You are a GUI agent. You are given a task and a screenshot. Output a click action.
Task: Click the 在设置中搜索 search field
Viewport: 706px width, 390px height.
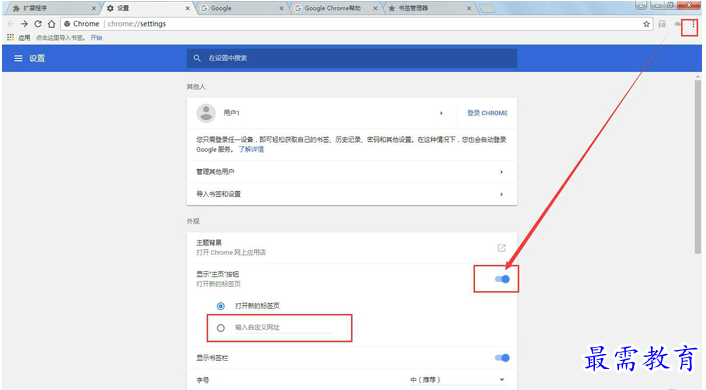(352, 58)
